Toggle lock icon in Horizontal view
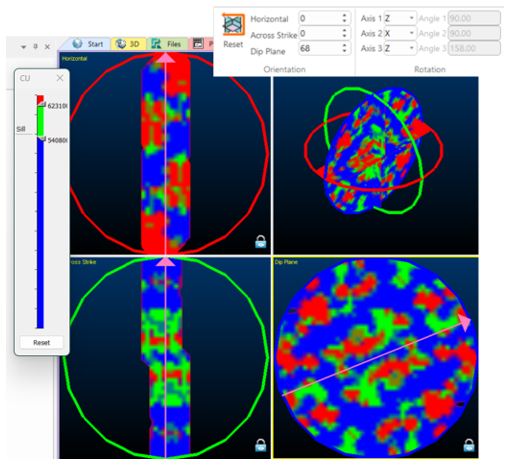This screenshot has height=466, width=517. tap(261, 242)
